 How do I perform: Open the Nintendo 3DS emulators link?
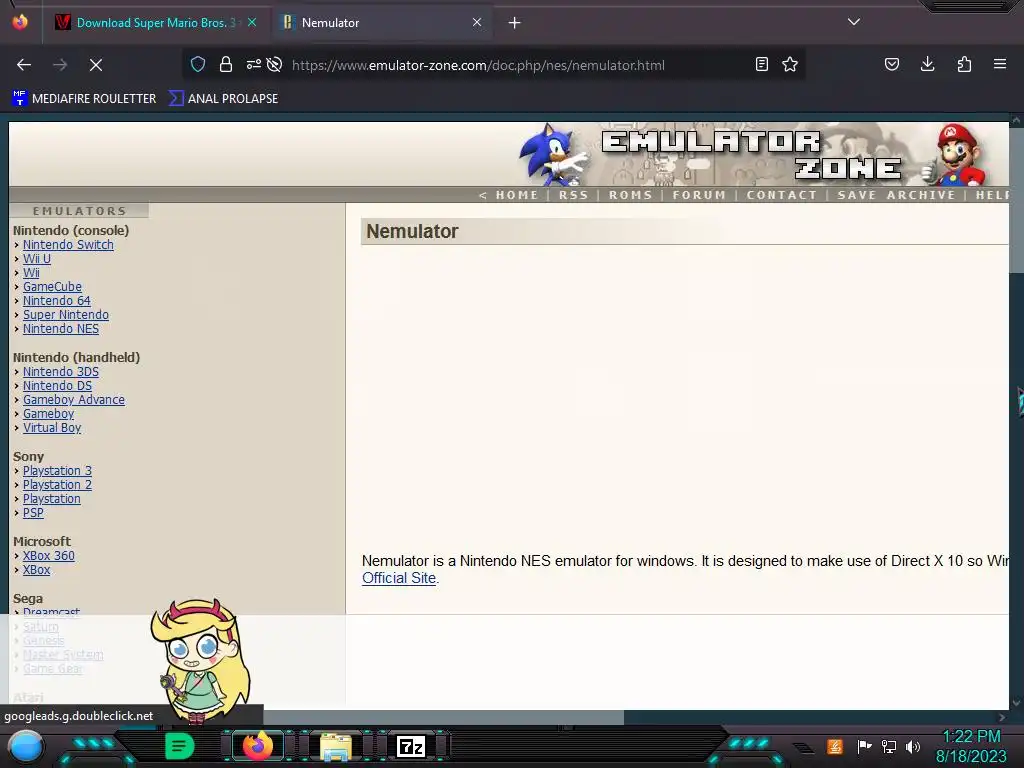(x=61, y=372)
